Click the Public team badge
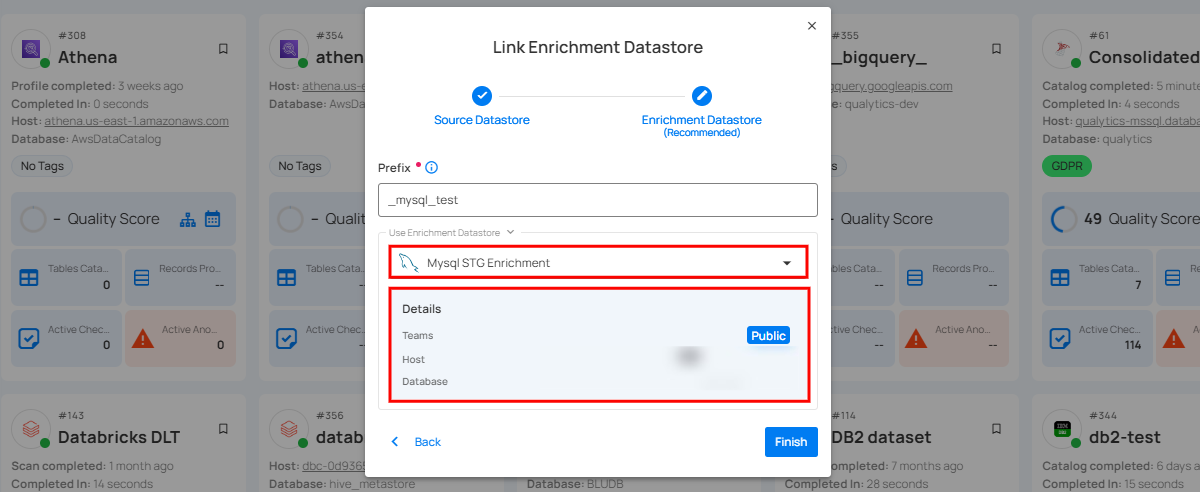 click(768, 336)
